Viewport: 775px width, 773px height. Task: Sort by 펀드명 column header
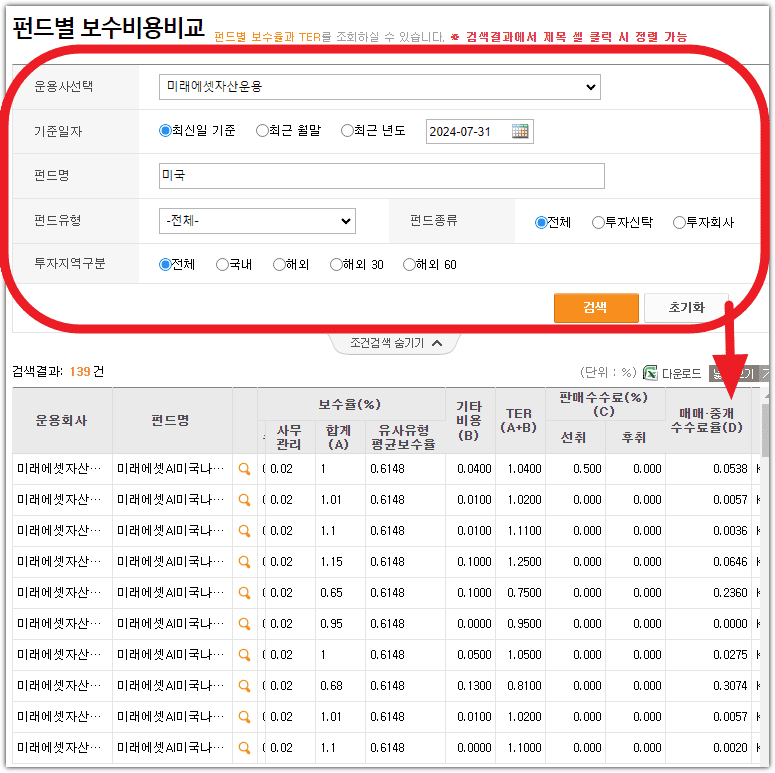[x=171, y=421]
